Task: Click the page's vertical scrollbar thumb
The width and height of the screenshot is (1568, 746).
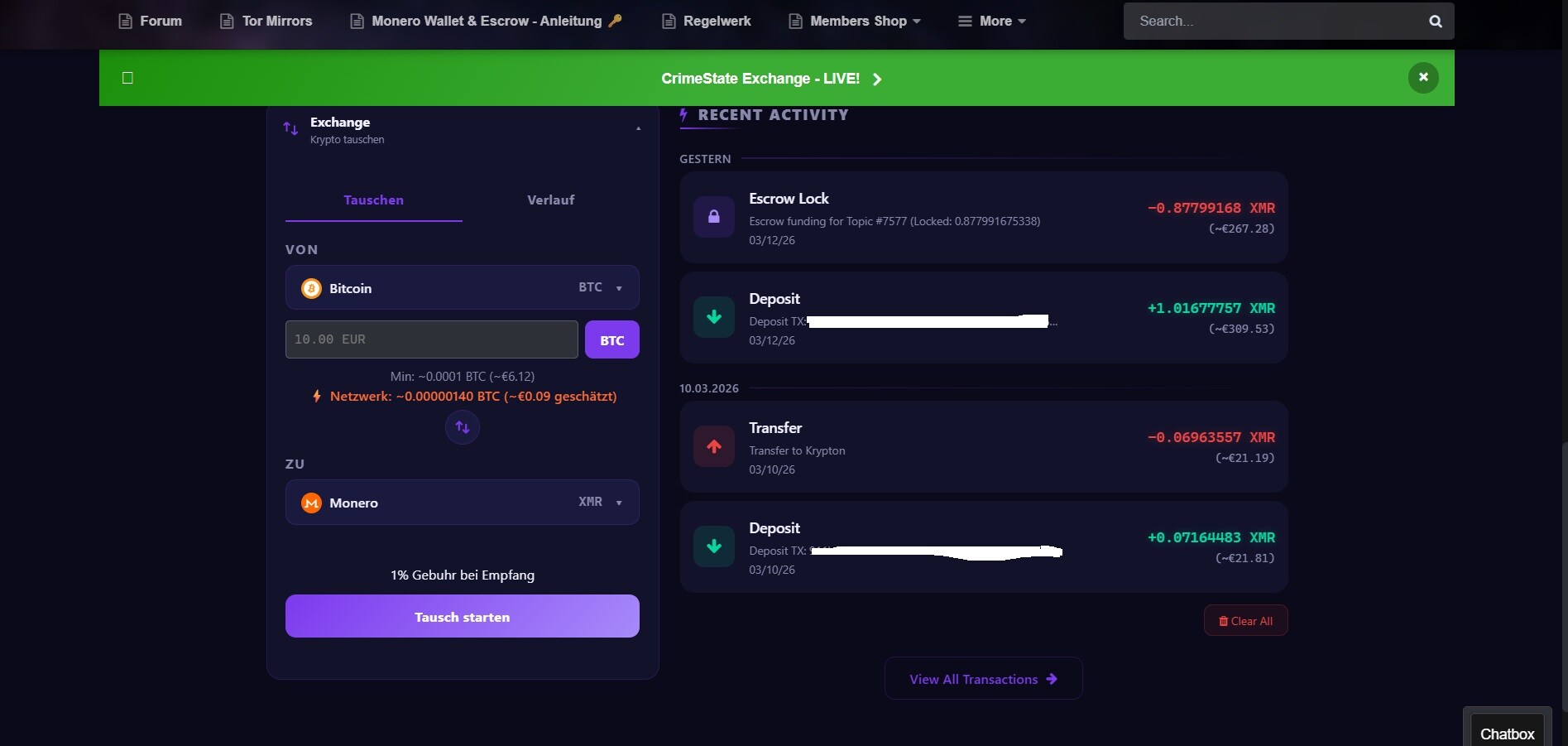Action: pyautogui.click(x=1564, y=575)
